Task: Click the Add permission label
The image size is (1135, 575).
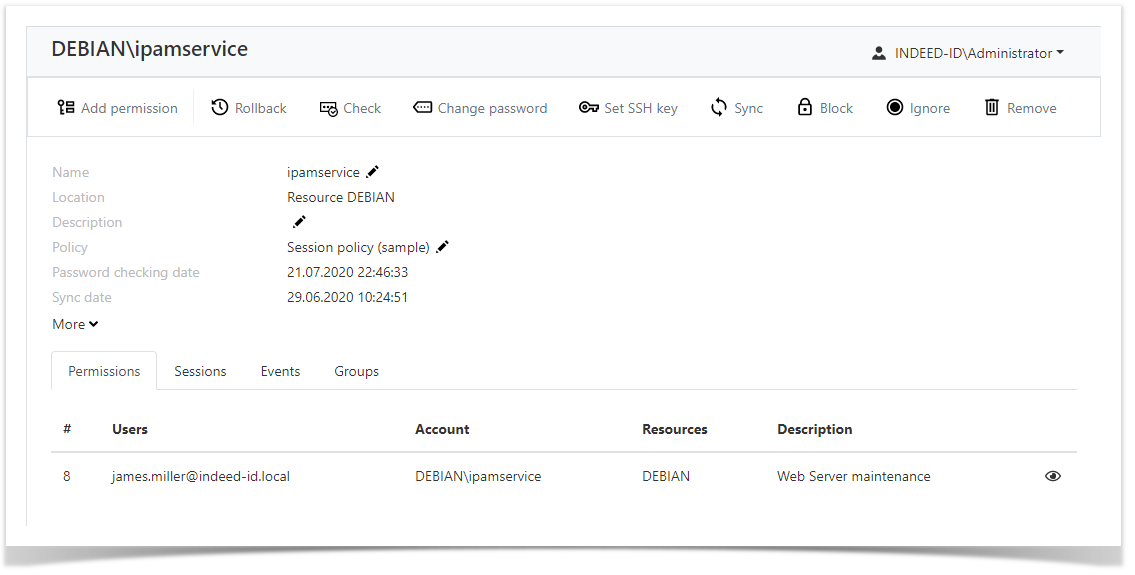Action: (x=129, y=108)
